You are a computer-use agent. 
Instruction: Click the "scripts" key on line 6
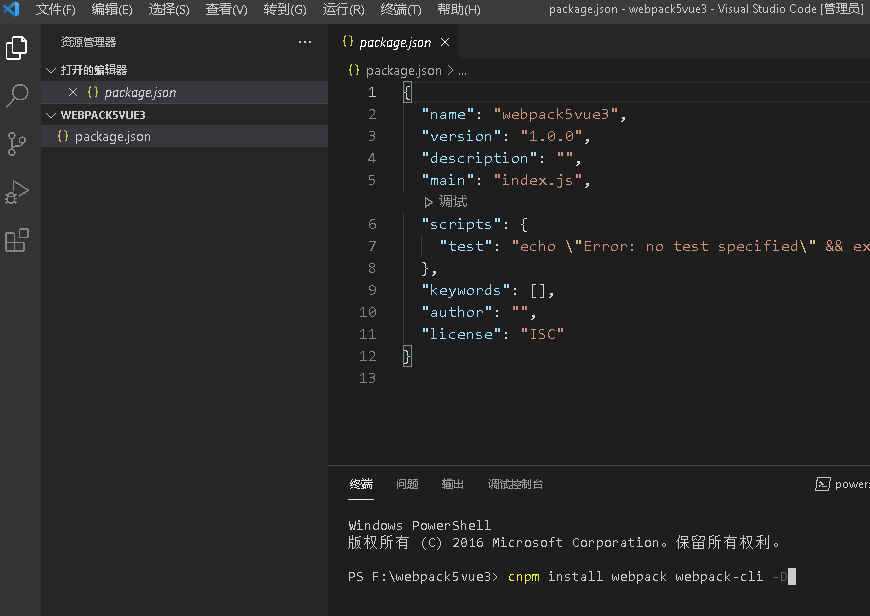(461, 224)
